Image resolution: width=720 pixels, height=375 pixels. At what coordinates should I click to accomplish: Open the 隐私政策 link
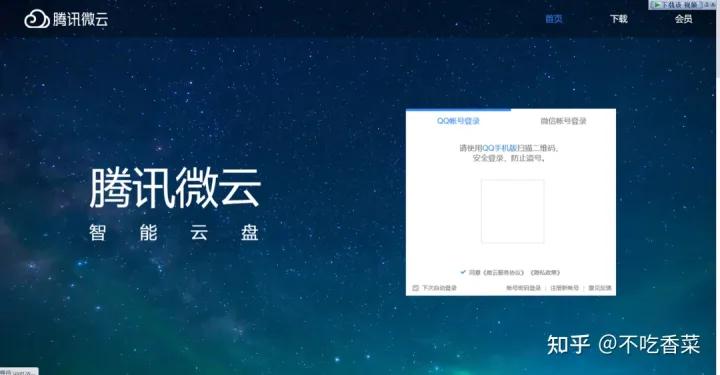tap(545, 273)
